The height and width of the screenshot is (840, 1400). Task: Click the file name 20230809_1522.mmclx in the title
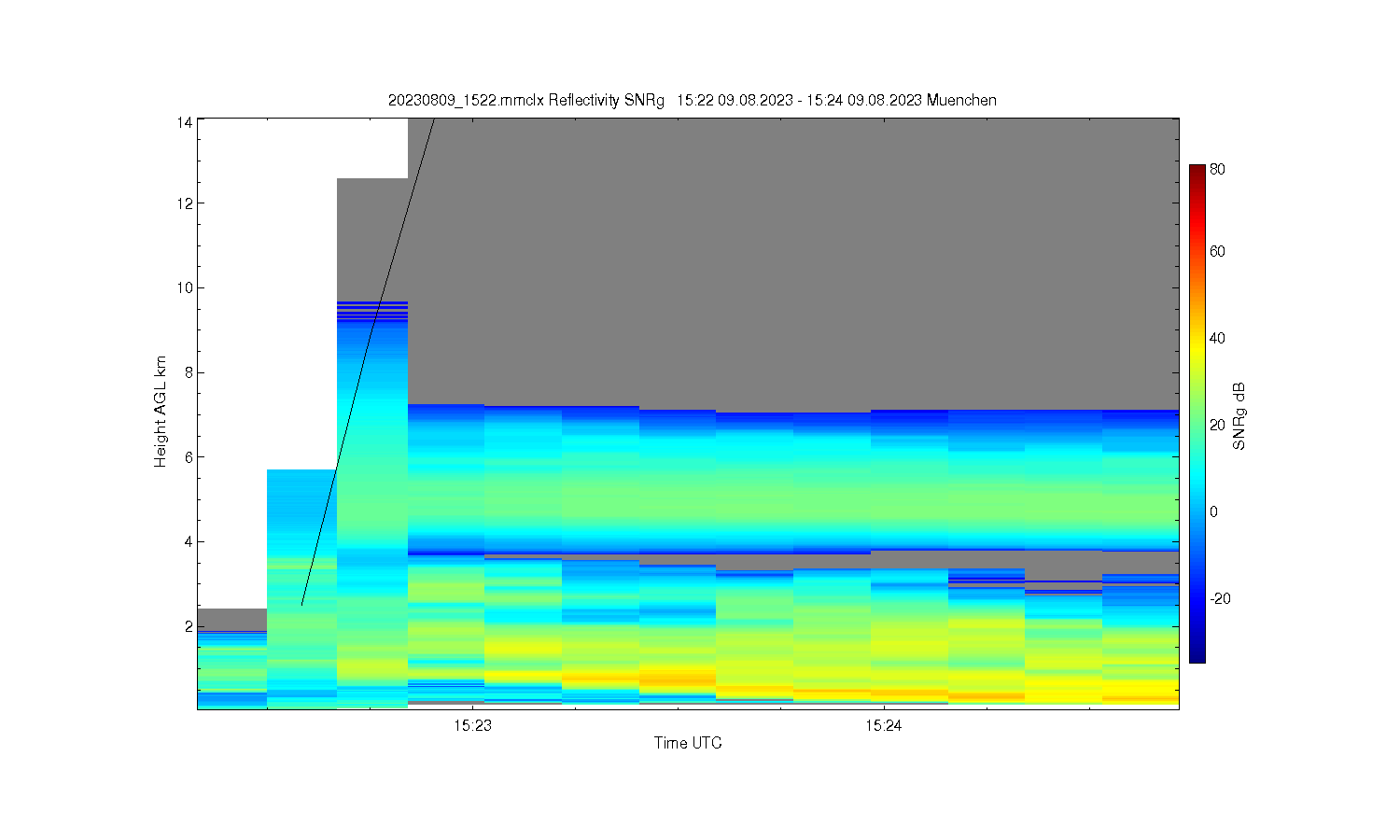(x=467, y=100)
